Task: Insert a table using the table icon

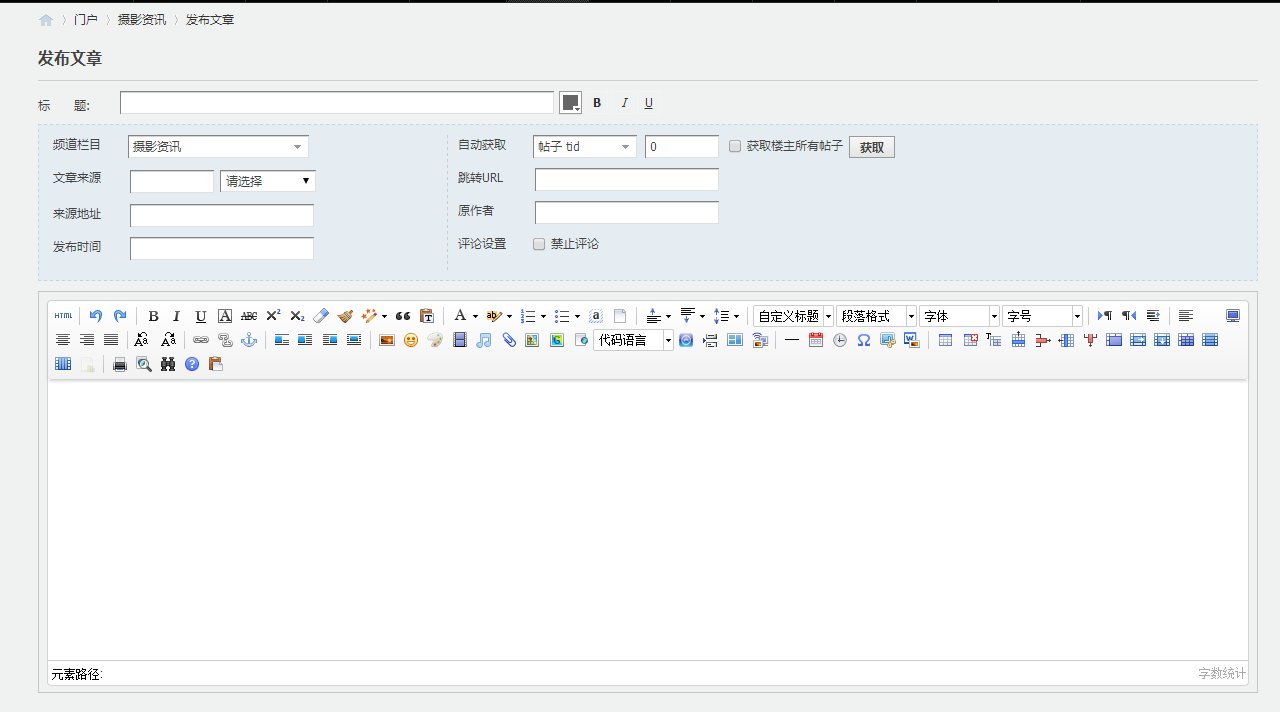Action: 945,340
